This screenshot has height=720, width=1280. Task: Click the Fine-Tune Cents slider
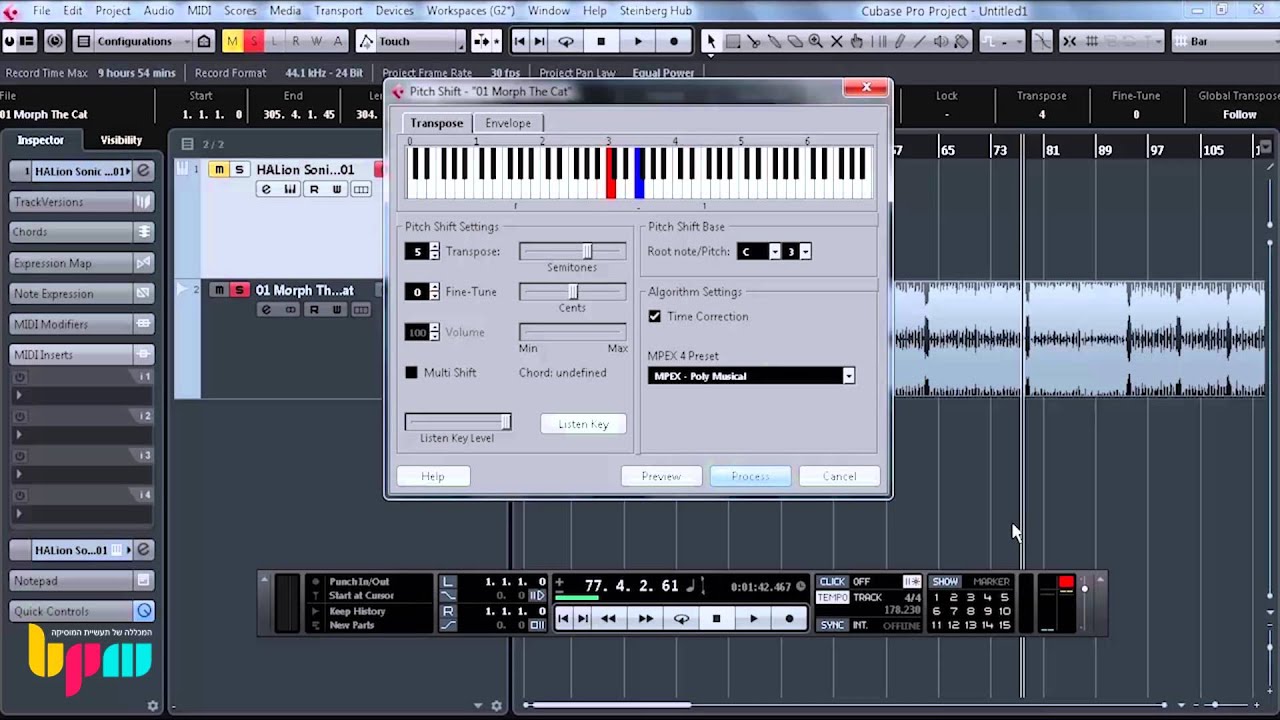572,291
